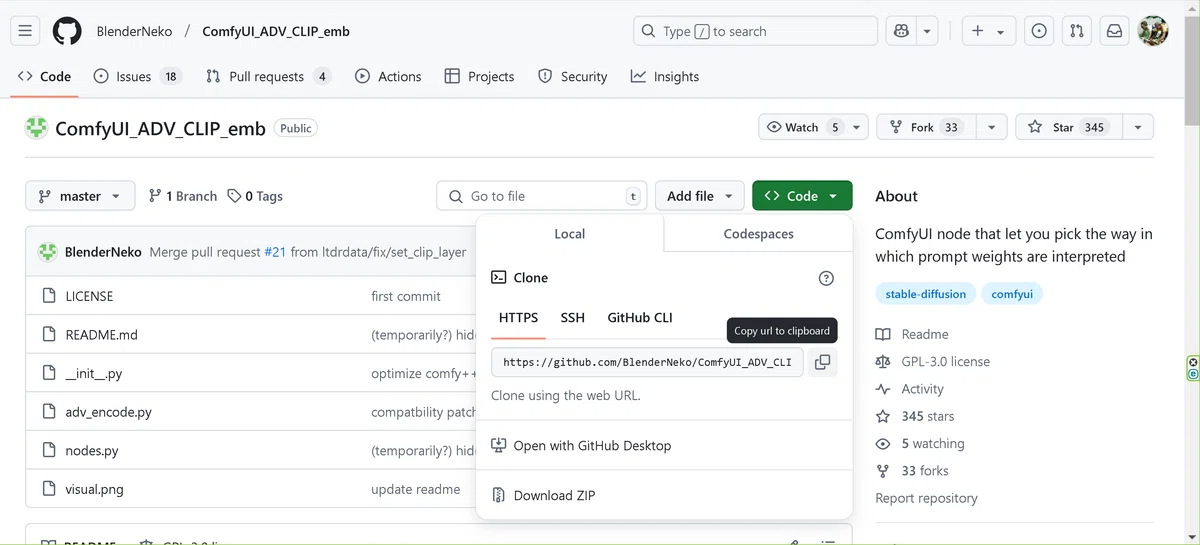Image resolution: width=1200 pixels, height=545 pixels.
Task: Open the LICENSE file
Action: (89, 296)
